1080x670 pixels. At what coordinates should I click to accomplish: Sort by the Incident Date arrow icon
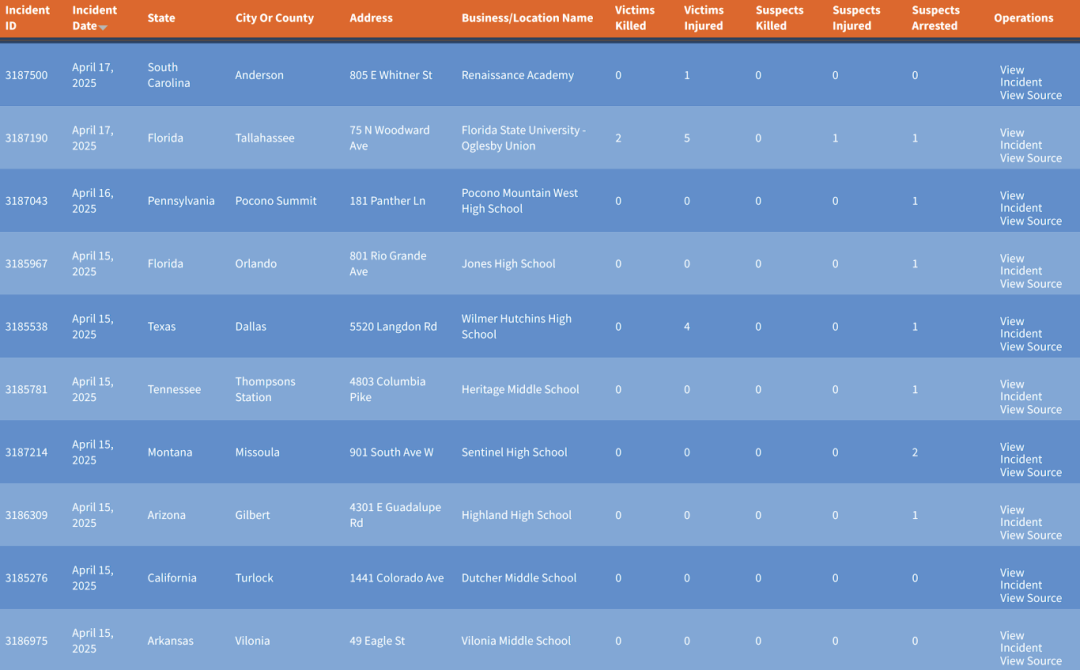click(103, 28)
